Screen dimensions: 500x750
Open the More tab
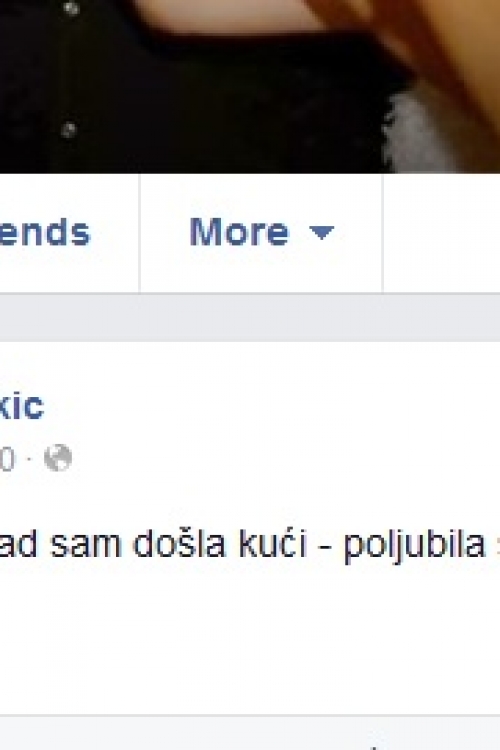tap(261, 233)
